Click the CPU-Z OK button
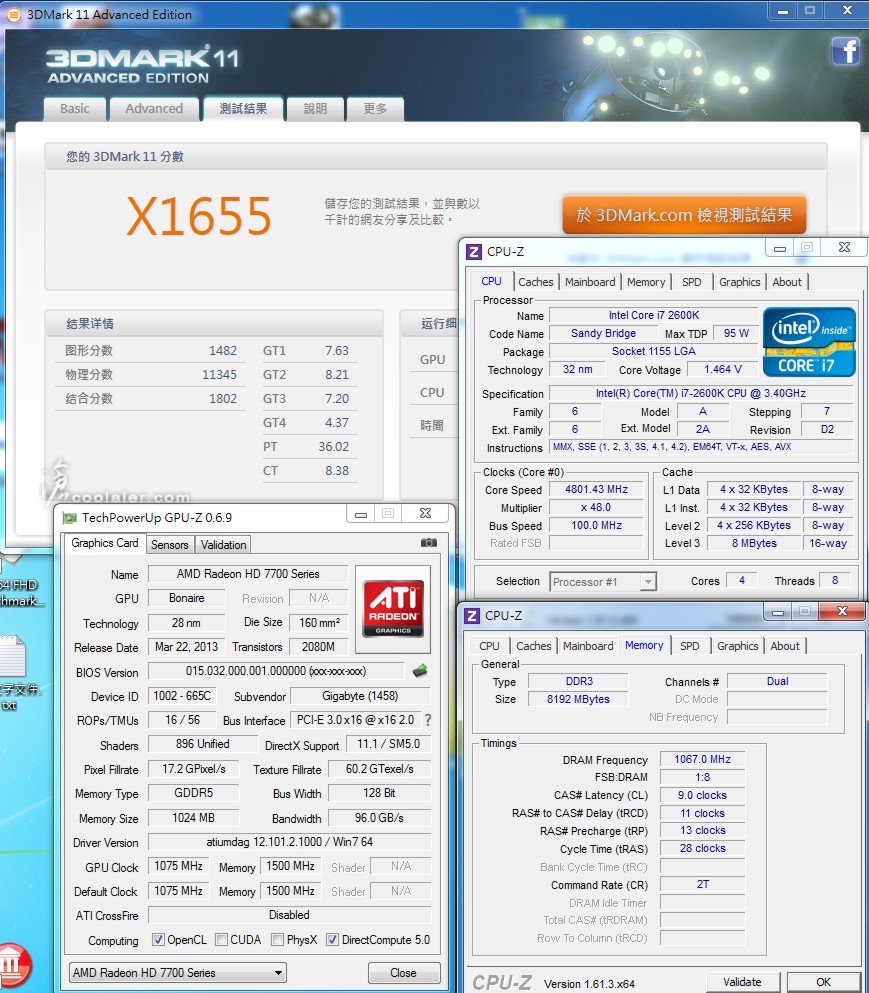This screenshot has width=869, height=993. click(x=823, y=982)
